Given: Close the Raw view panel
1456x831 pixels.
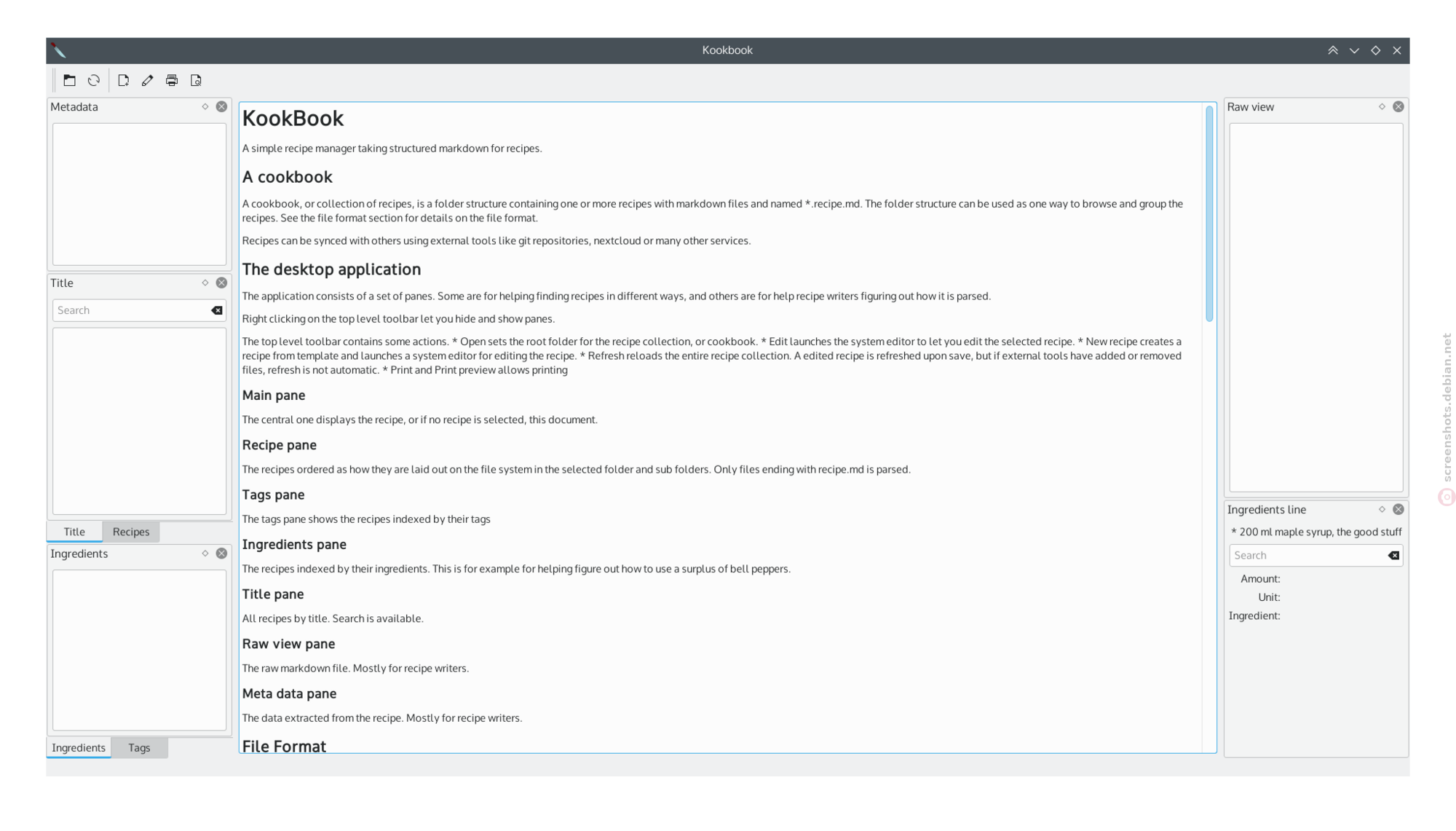Looking at the screenshot, I should point(1398,106).
